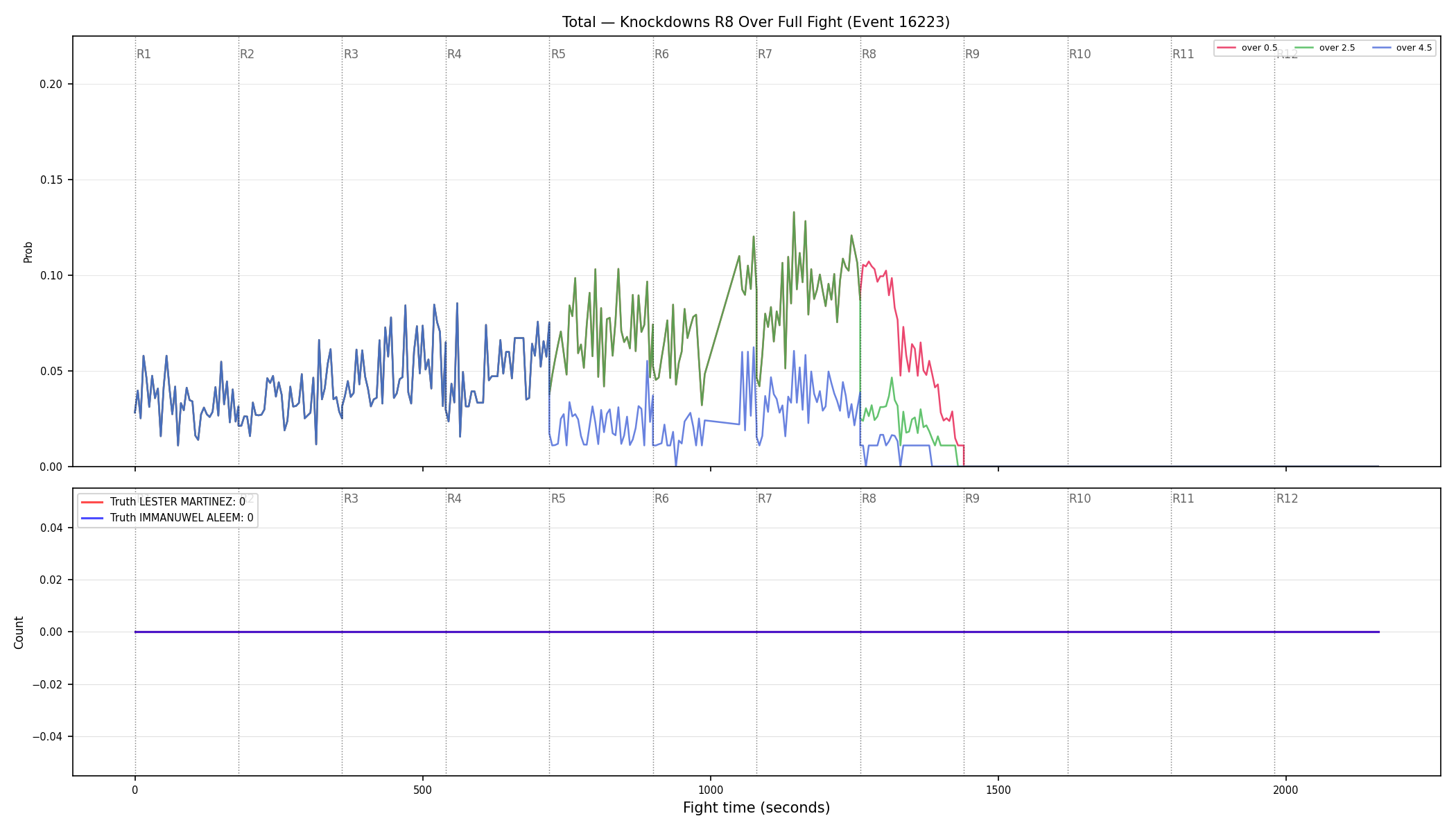Image resolution: width=1456 pixels, height=832 pixels.
Task: Click the 'Count' y-axis label
Action: pos(19,632)
